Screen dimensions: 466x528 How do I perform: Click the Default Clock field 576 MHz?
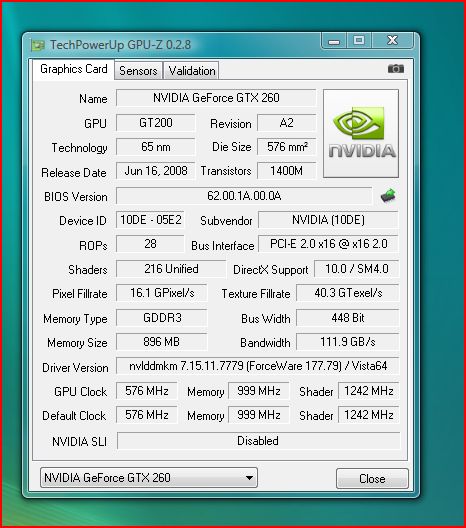(147, 415)
